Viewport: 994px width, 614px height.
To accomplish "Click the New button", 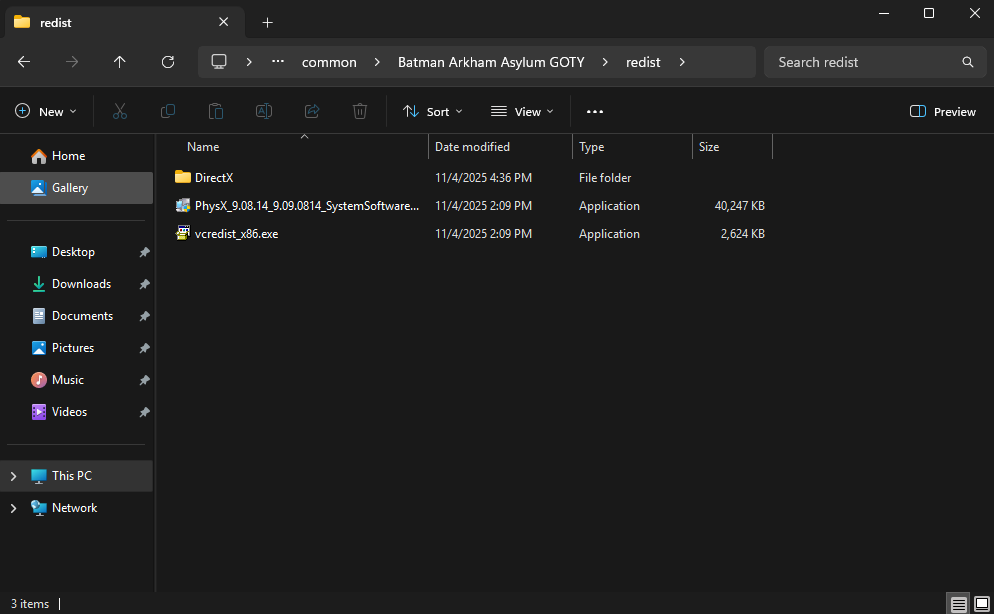I will click(46, 111).
